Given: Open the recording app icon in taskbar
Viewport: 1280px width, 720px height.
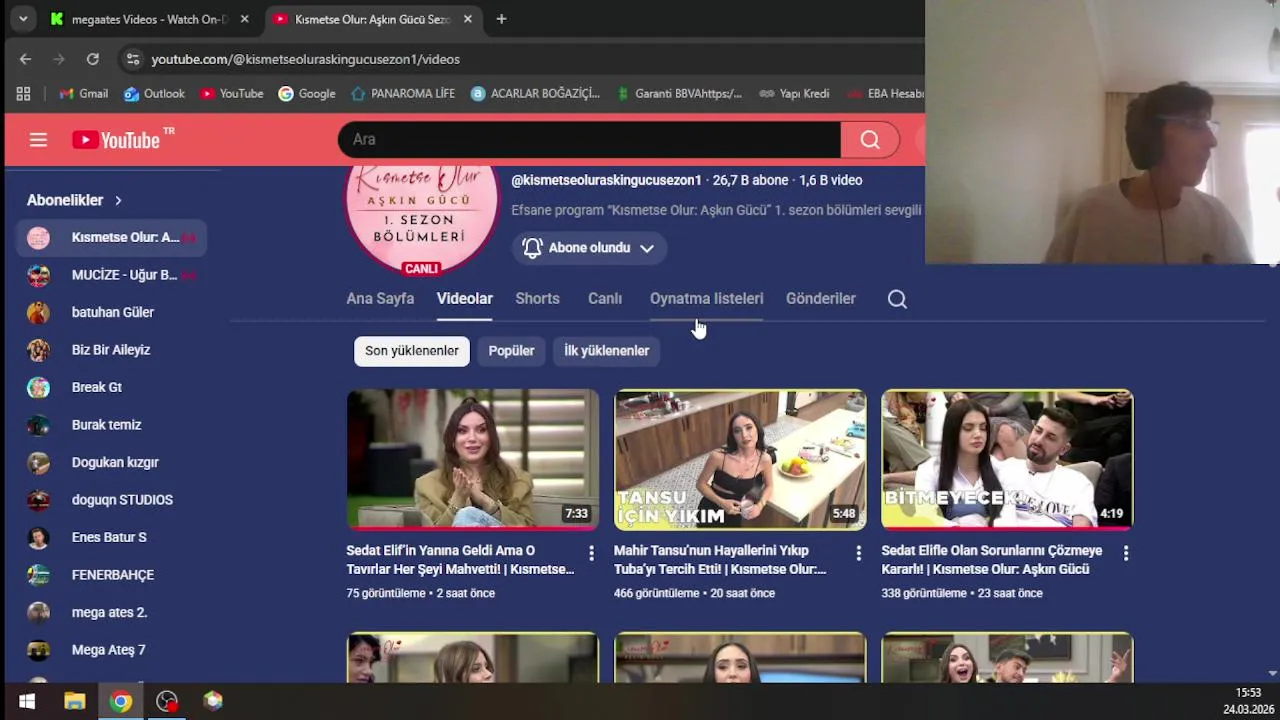Looking at the screenshot, I should [x=167, y=701].
